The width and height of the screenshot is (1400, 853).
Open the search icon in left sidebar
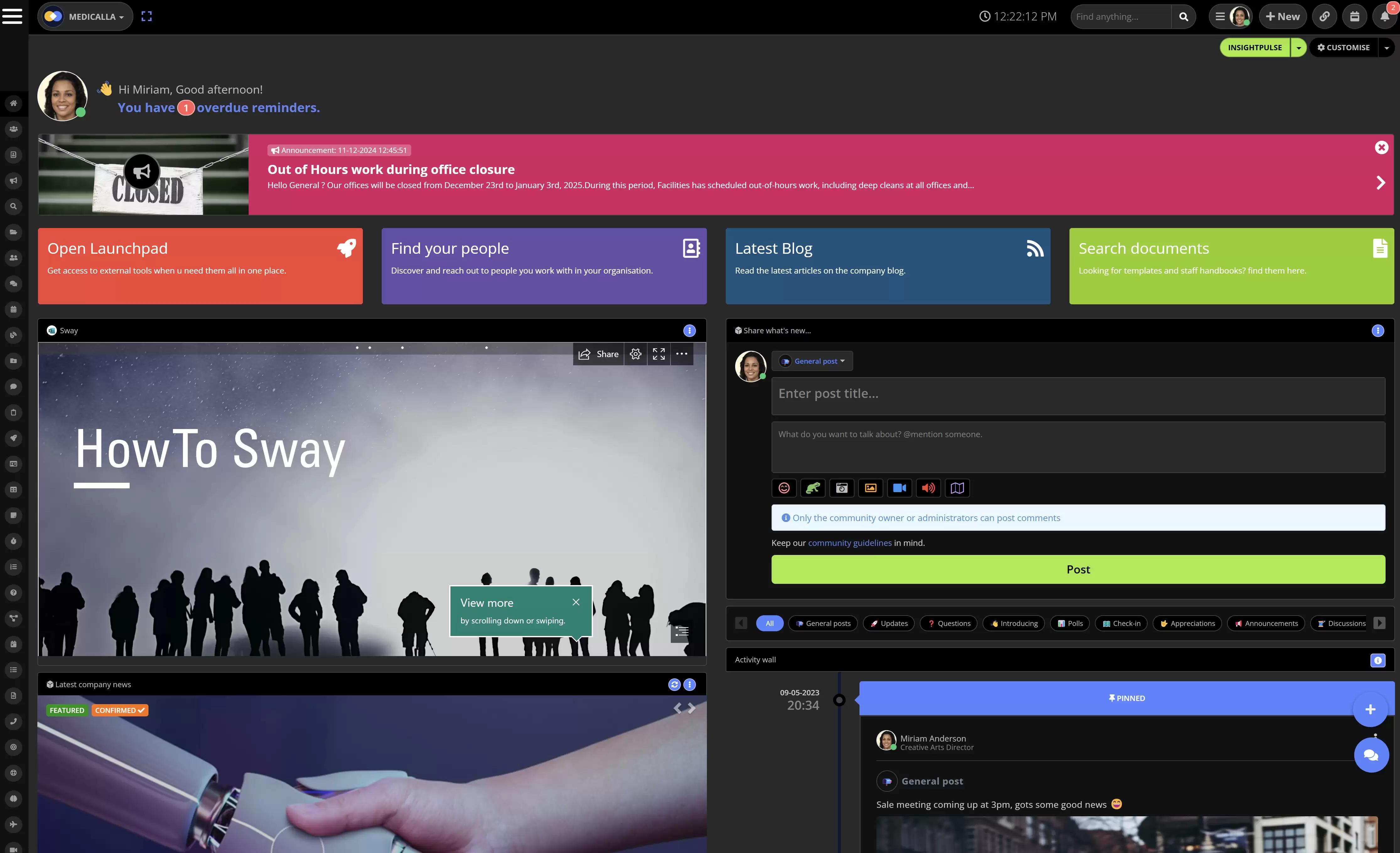point(13,206)
